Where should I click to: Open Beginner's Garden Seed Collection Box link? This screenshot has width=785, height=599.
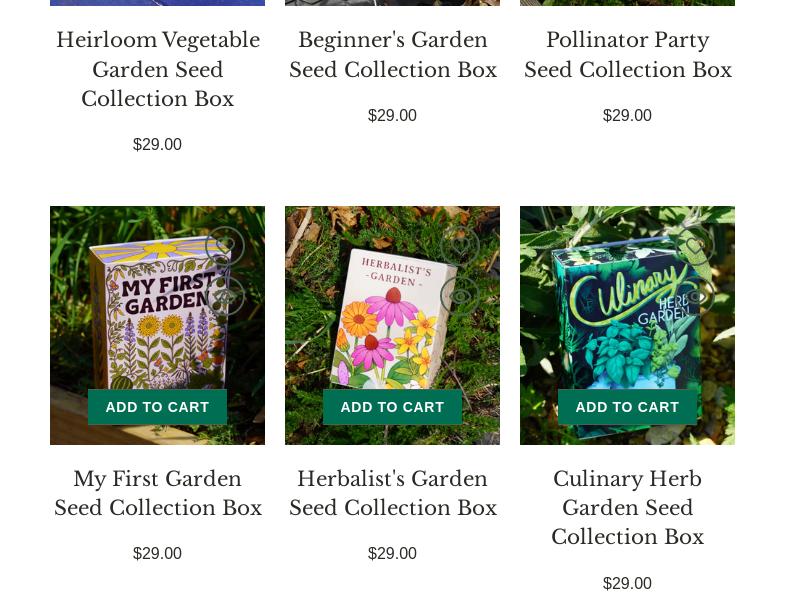click(392, 55)
